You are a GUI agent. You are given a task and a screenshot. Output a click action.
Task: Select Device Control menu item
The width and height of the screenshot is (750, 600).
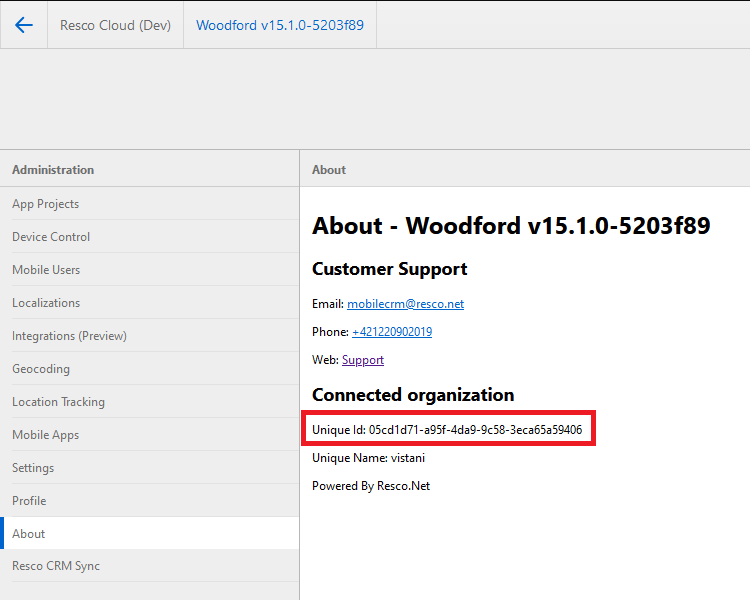click(x=51, y=237)
